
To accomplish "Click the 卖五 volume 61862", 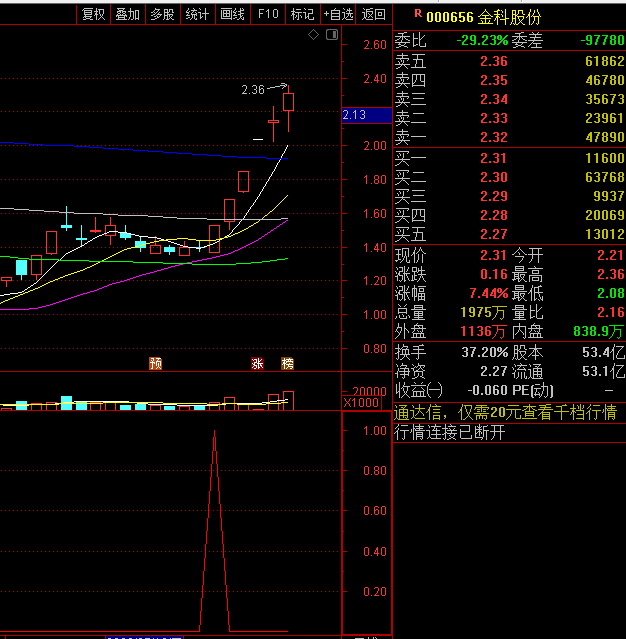I will [x=605, y=61].
